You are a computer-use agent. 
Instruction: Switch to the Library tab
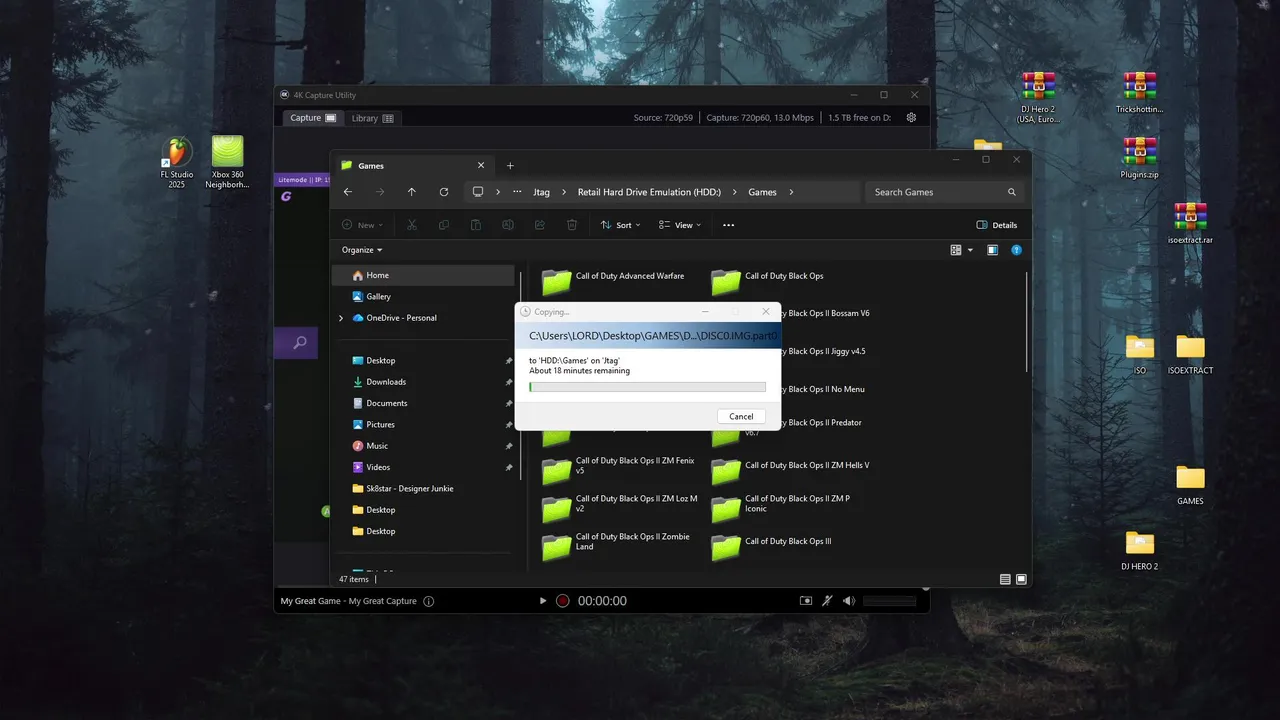372,118
